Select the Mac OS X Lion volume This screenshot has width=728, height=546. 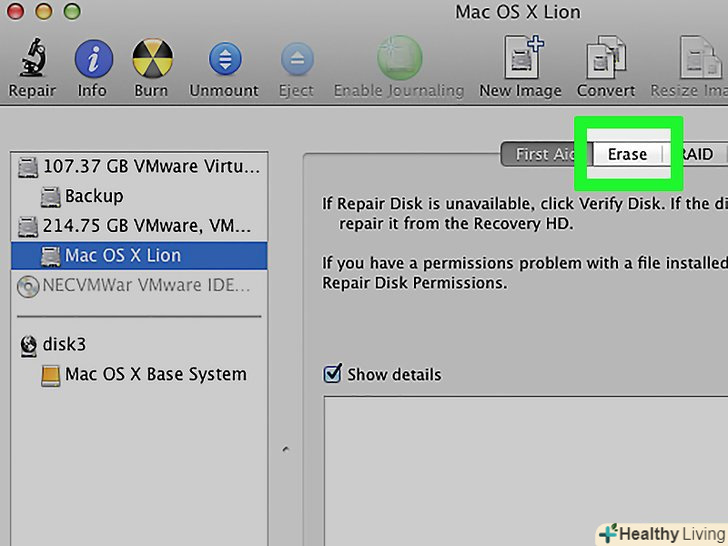click(122, 255)
